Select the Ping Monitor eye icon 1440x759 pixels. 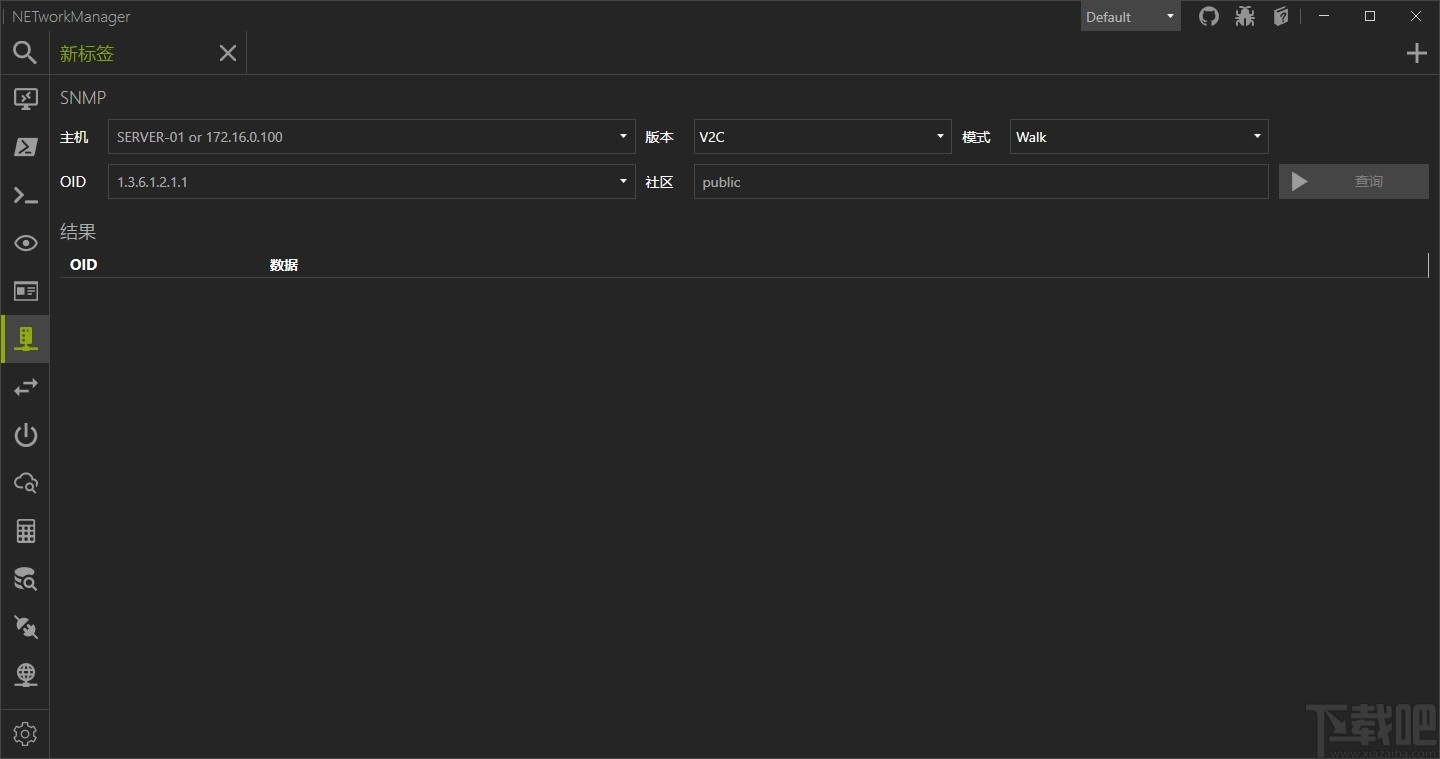pyautogui.click(x=25, y=243)
